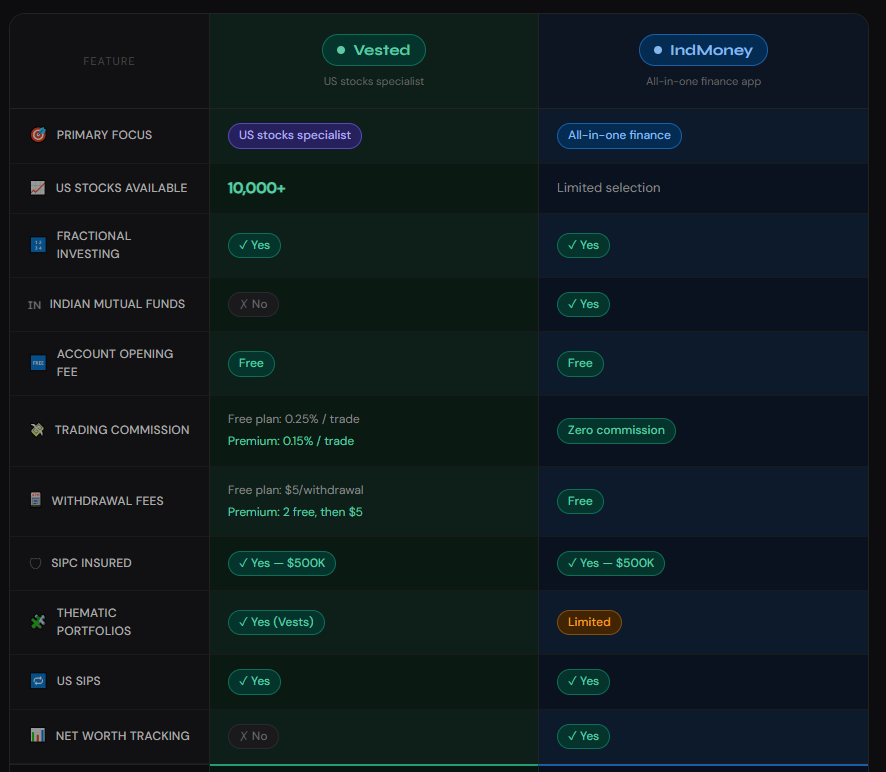The height and width of the screenshot is (772, 886).
Task: Click the 'NET WORTH TRACKING' row label
Action: coord(123,736)
